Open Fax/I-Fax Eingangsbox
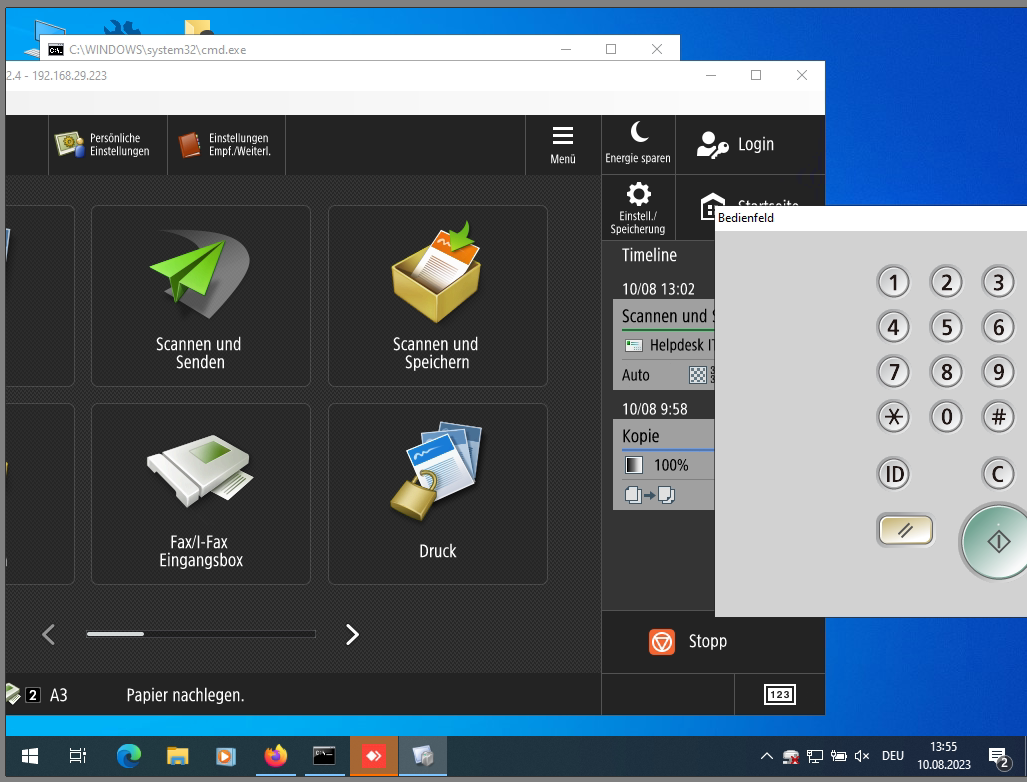The width and height of the screenshot is (1027, 782). (200, 494)
